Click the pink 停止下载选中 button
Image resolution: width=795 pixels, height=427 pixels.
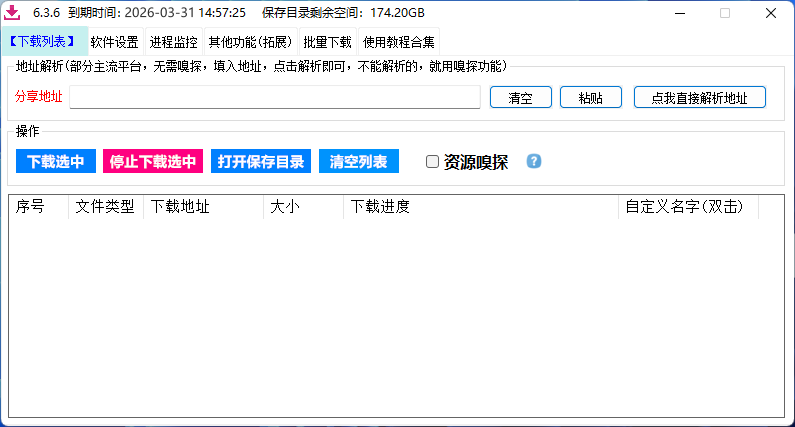pyautogui.click(x=153, y=161)
